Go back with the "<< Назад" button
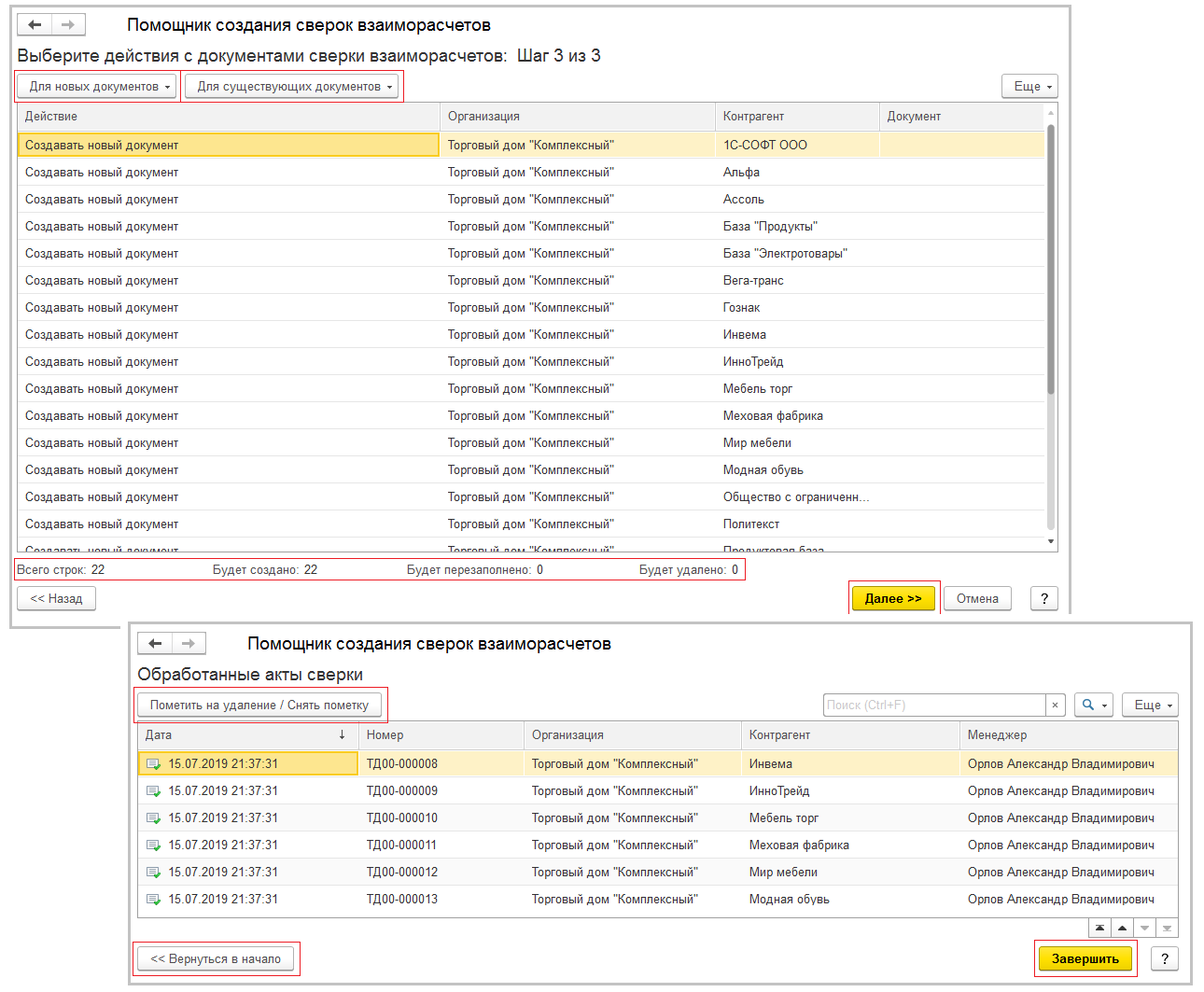The height and width of the screenshot is (992, 1204). [57, 599]
